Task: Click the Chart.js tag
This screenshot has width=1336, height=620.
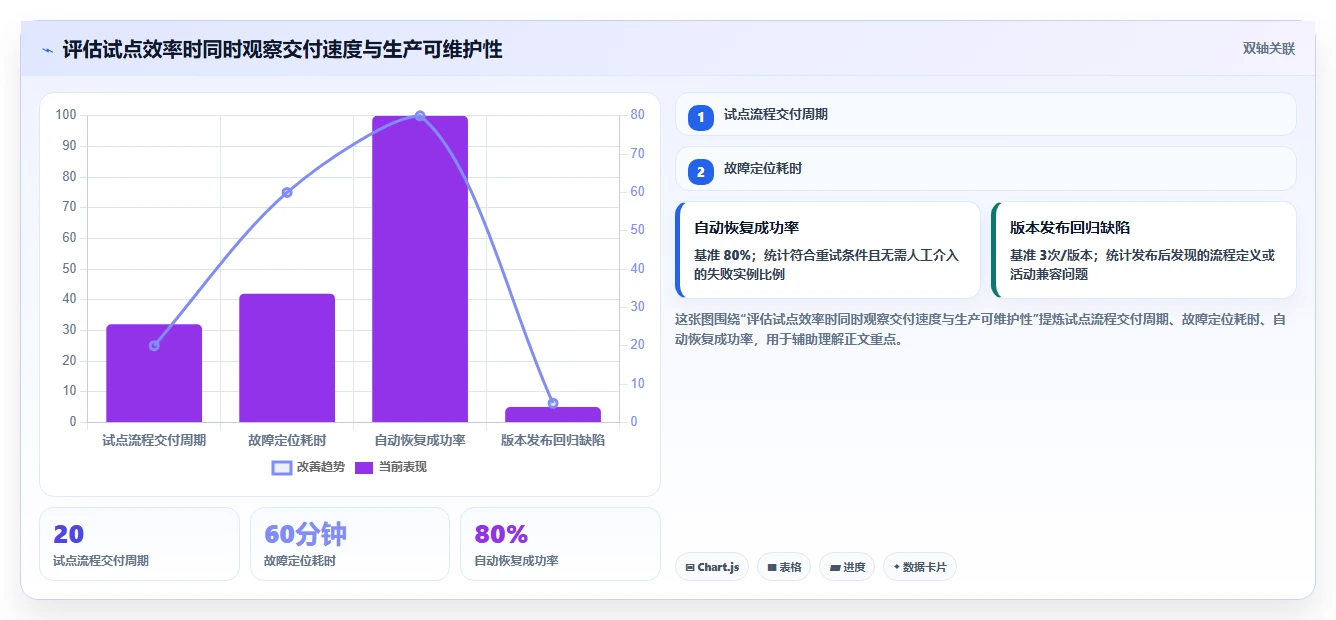Action: [x=712, y=567]
